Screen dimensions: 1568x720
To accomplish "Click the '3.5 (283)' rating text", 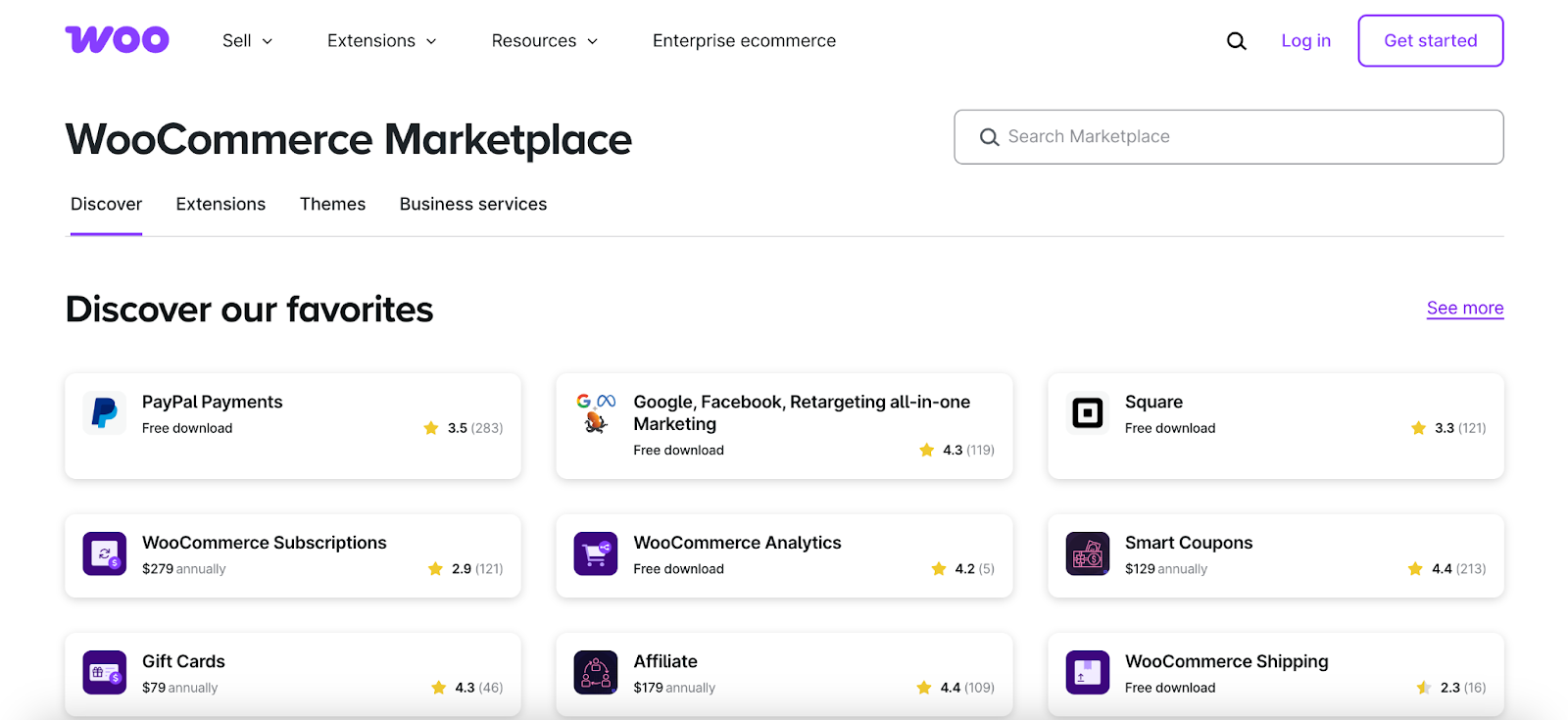I will 475,428.
